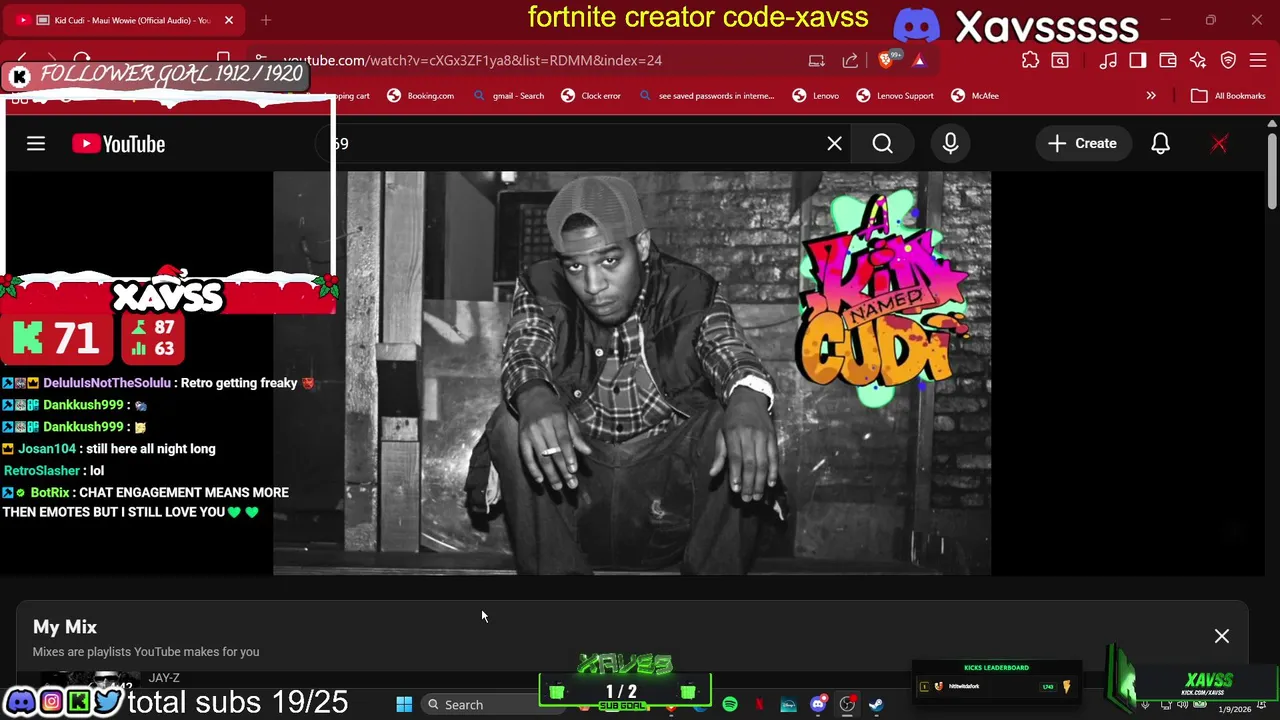Click the YouTube URL address field
The image size is (1280, 720).
pos(472,60)
